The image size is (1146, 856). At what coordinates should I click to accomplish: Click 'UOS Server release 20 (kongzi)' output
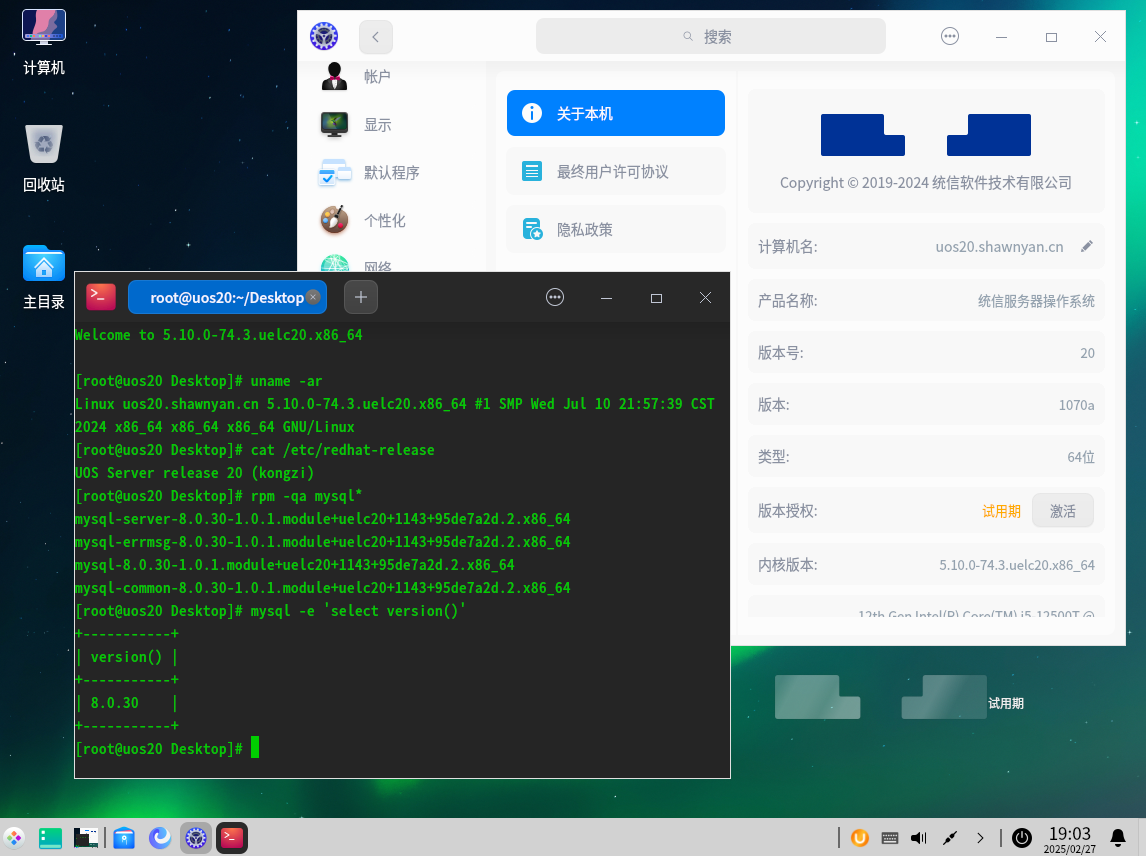click(194, 473)
